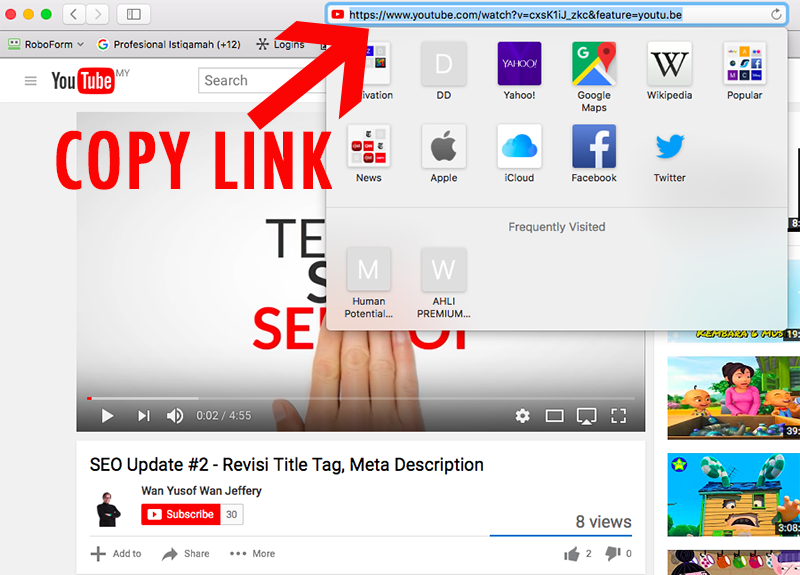
Task: Open the RoboForm bookmark dropdown
Action: tap(46, 44)
